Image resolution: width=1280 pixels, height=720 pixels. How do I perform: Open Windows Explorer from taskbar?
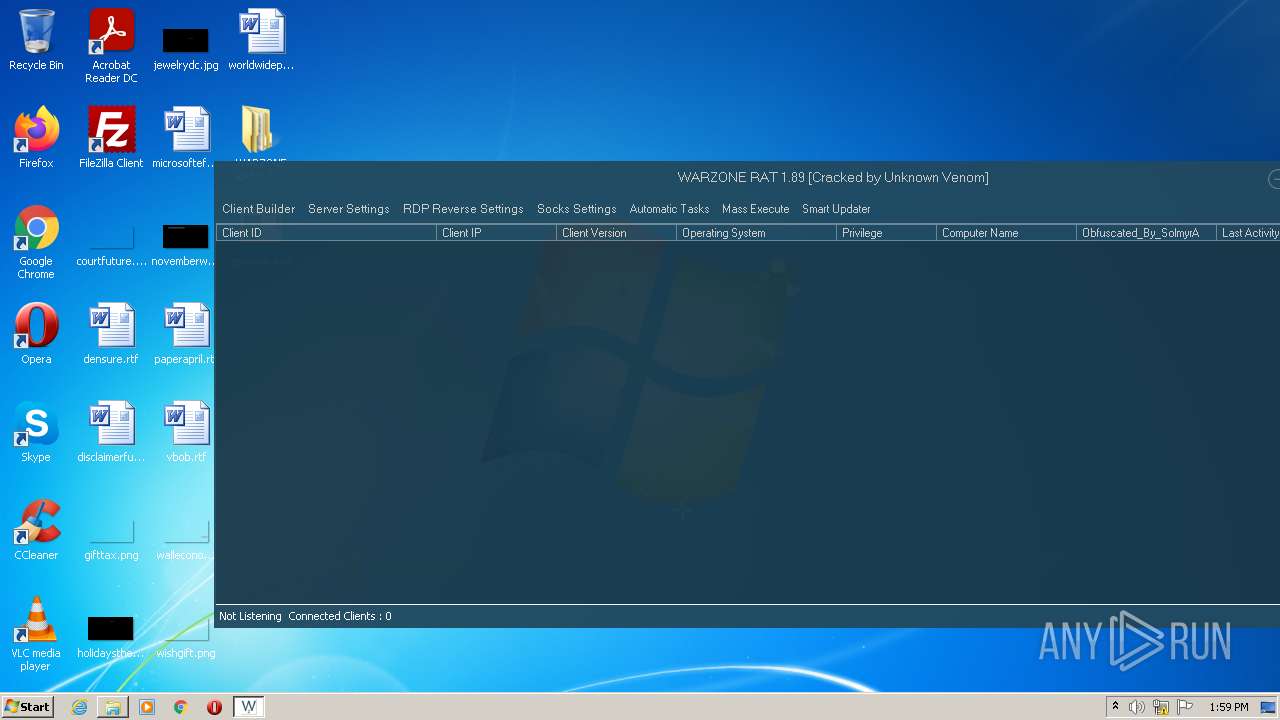(113, 707)
